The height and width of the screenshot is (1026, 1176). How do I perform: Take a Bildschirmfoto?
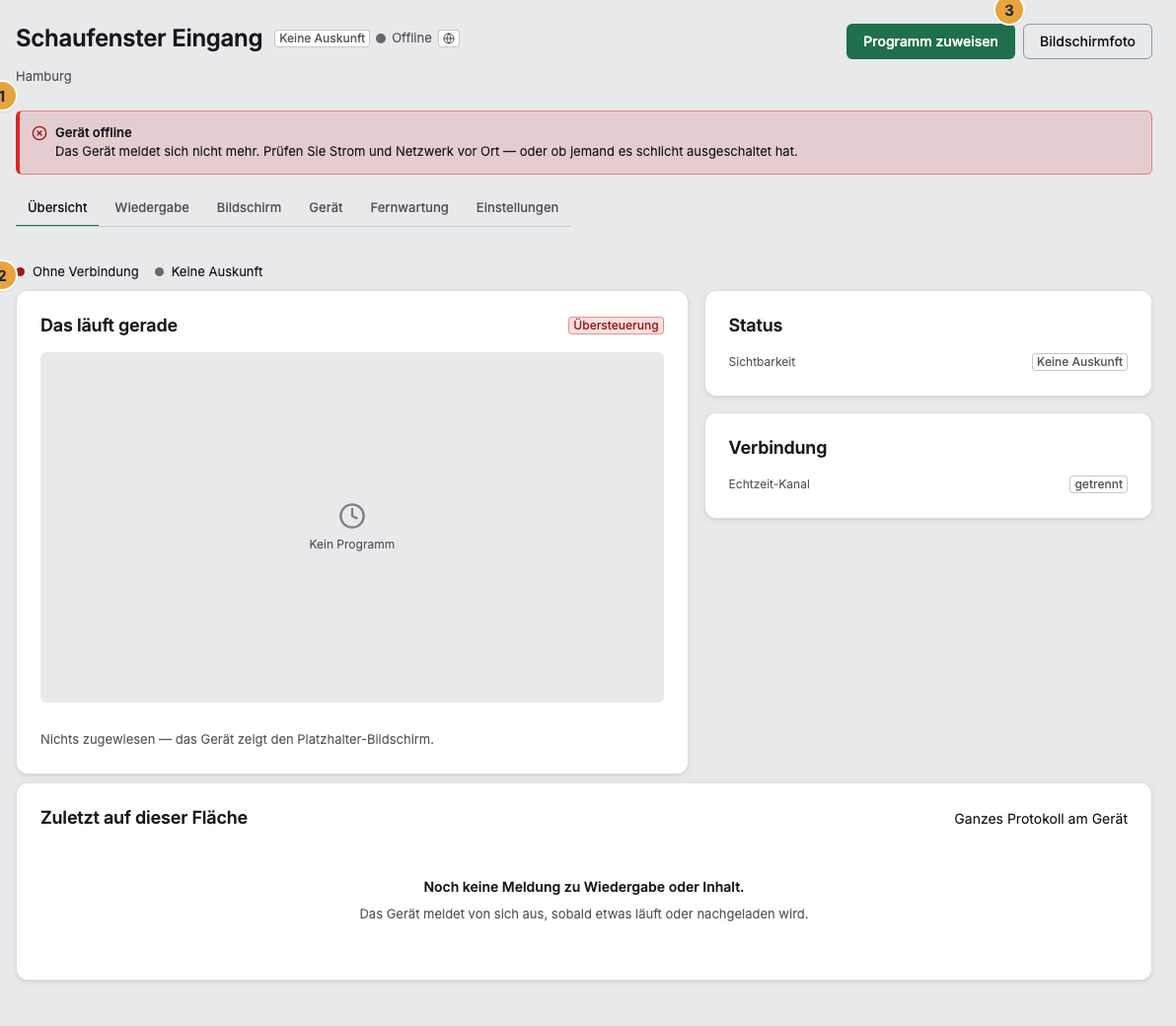pyautogui.click(x=1087, y=41)
